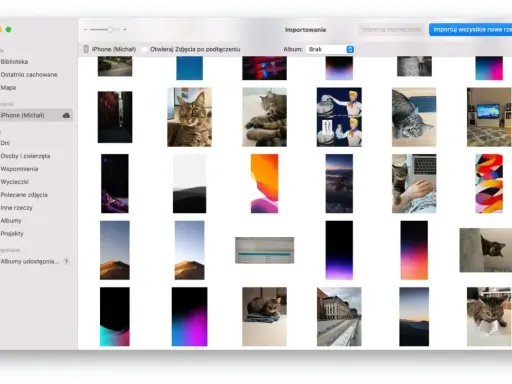
Task: Click the zoom-out minus icon in toolbar
Action: click(86, 30)
